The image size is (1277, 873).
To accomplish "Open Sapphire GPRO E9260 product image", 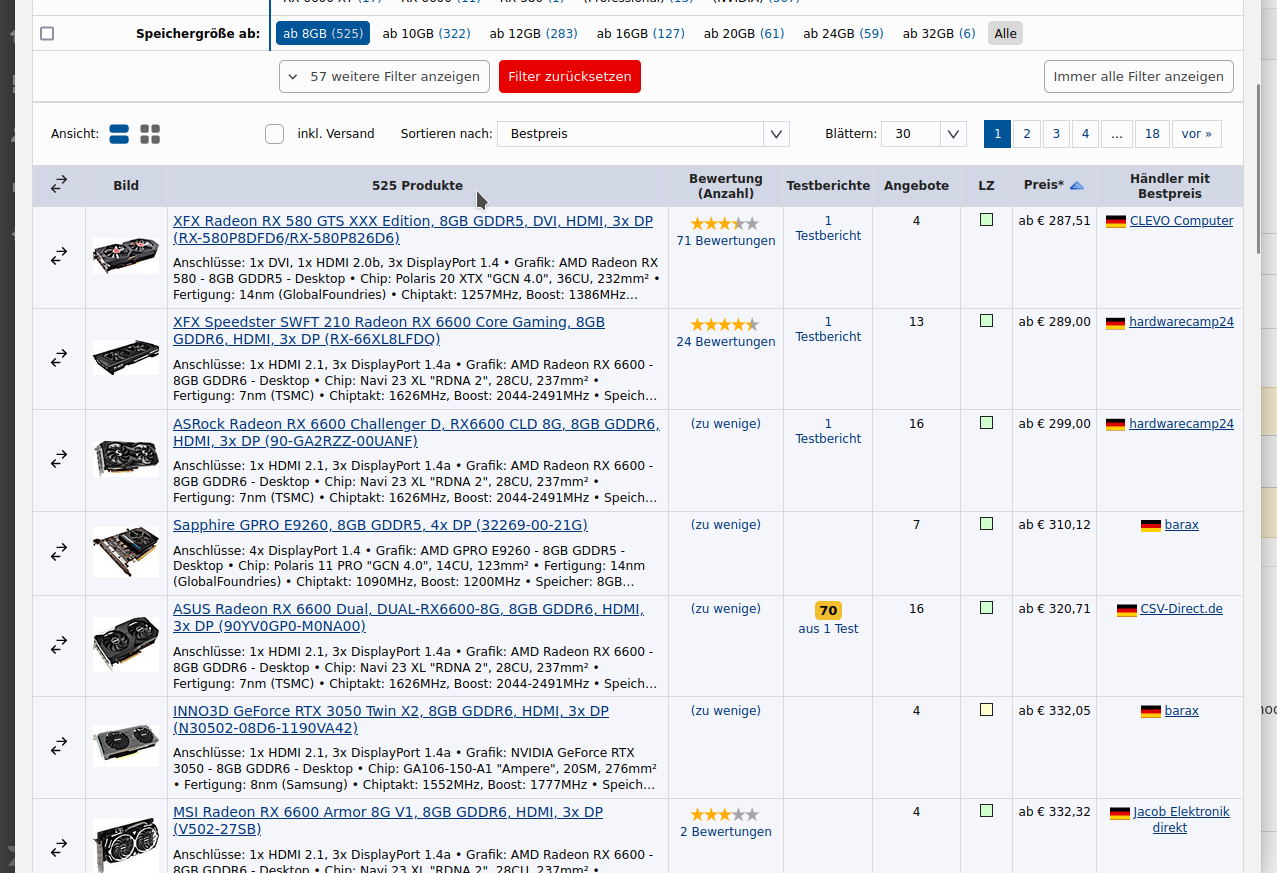I will tap(126, 552).
